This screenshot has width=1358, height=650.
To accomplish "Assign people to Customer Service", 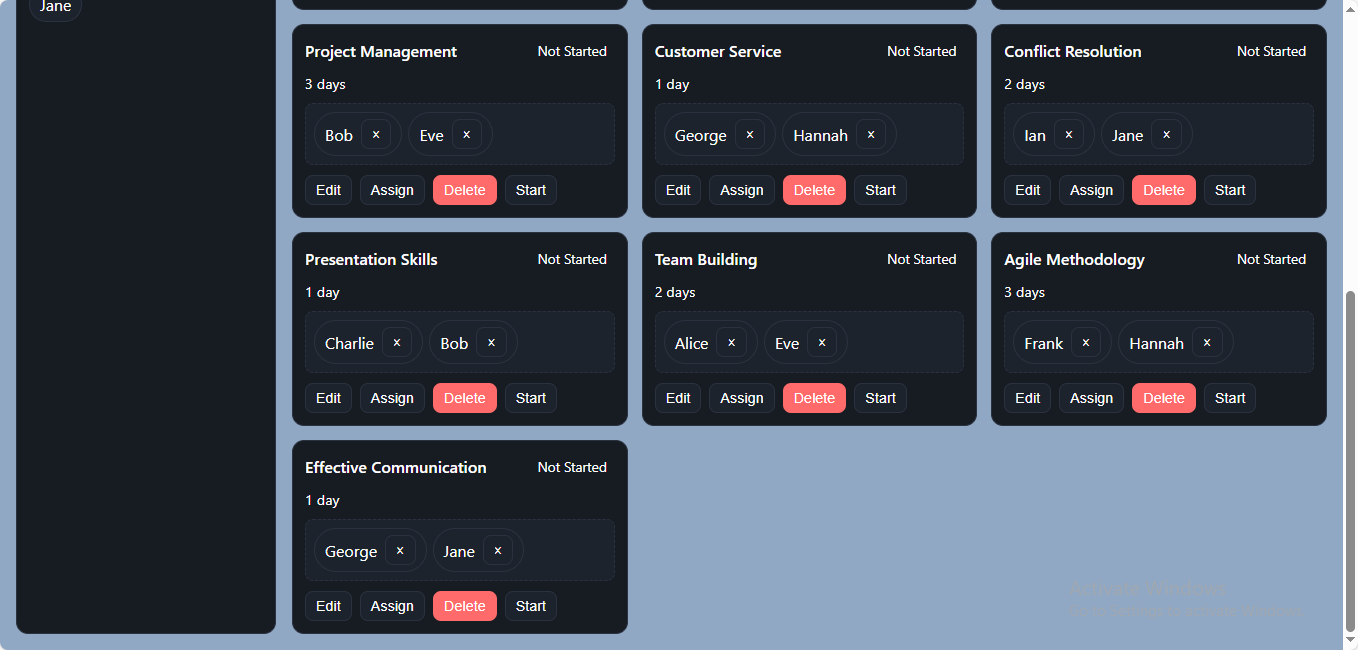I will click(742, 190).
